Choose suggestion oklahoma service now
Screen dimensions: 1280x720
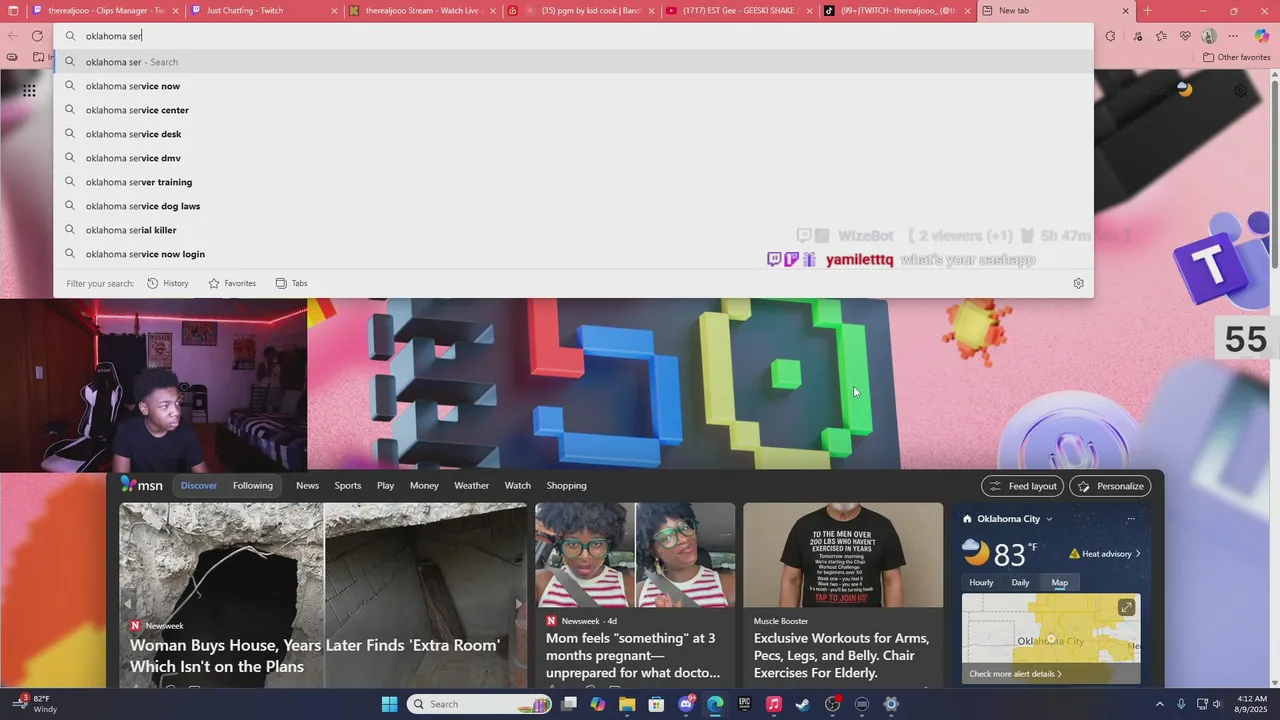pyautogui.click(x=573, y=86)
